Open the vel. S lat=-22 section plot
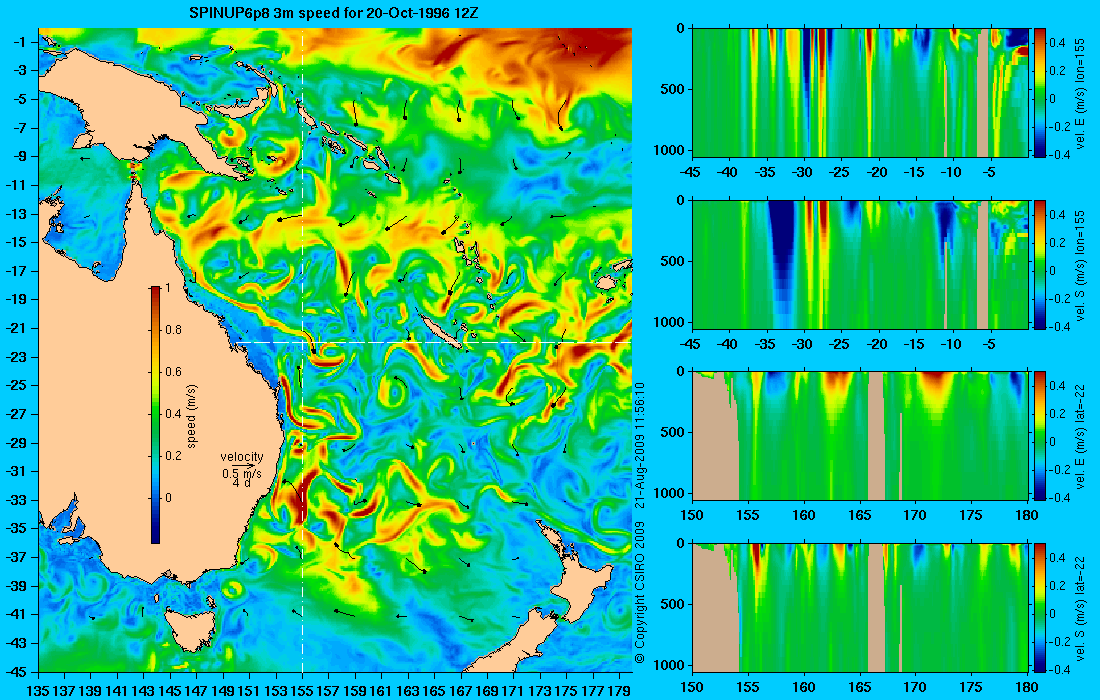 860,607
